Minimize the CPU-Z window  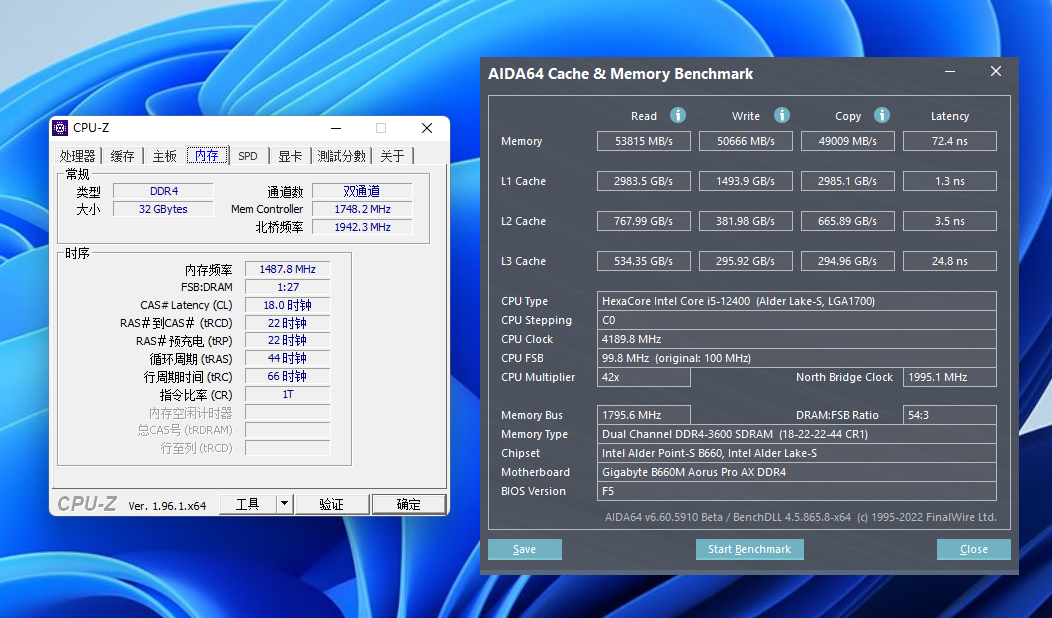point(336,128)
